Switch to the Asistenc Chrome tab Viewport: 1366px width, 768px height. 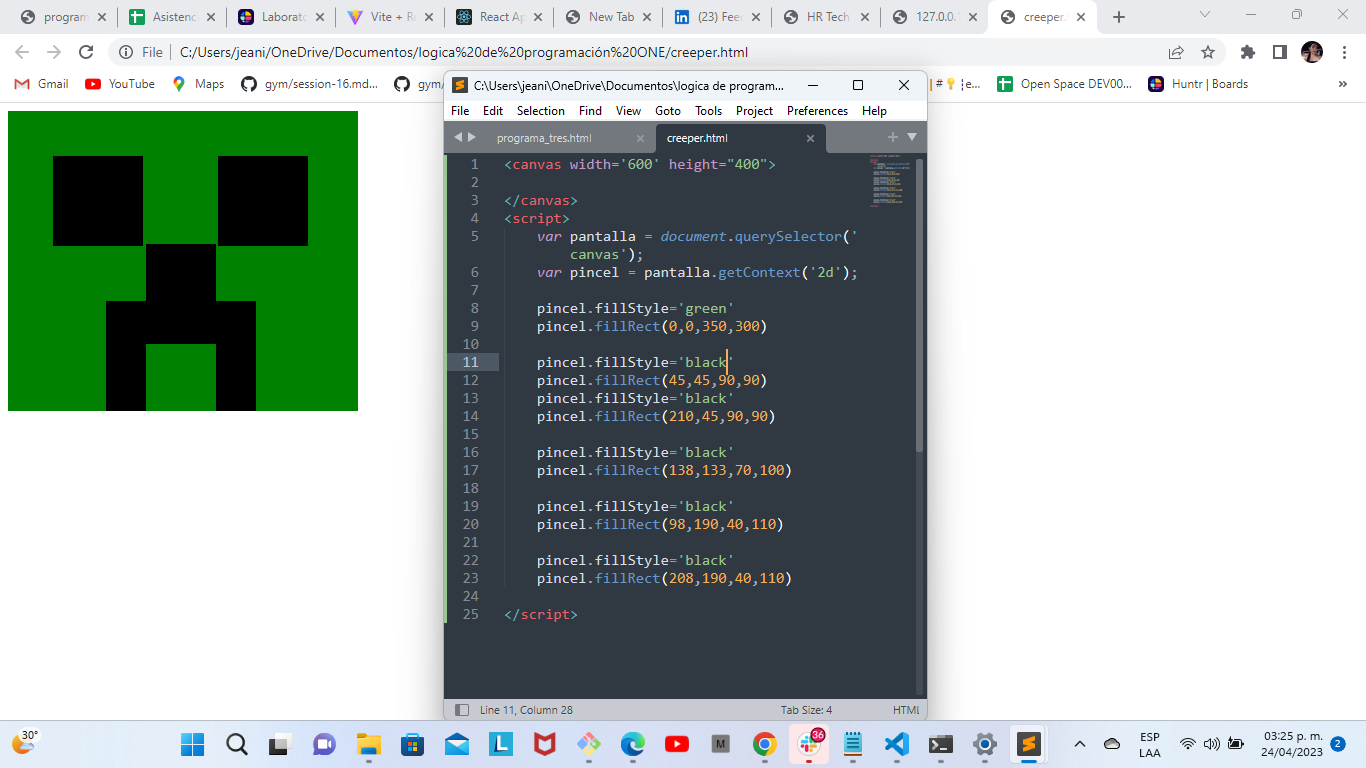[172, 17]
